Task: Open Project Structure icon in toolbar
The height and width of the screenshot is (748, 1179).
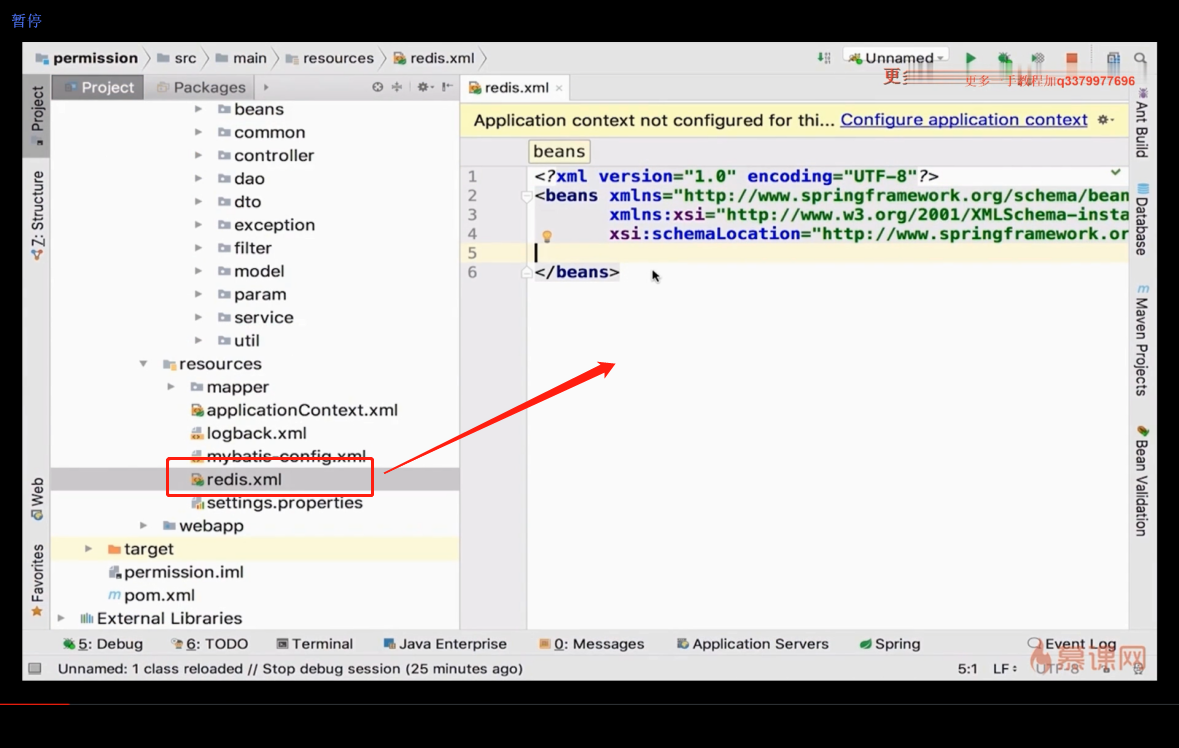Action: [1113, 58]
